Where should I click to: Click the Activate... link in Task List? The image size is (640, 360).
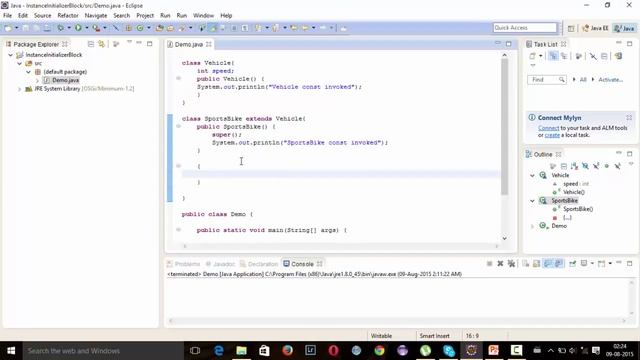click(x=610, y=80)
